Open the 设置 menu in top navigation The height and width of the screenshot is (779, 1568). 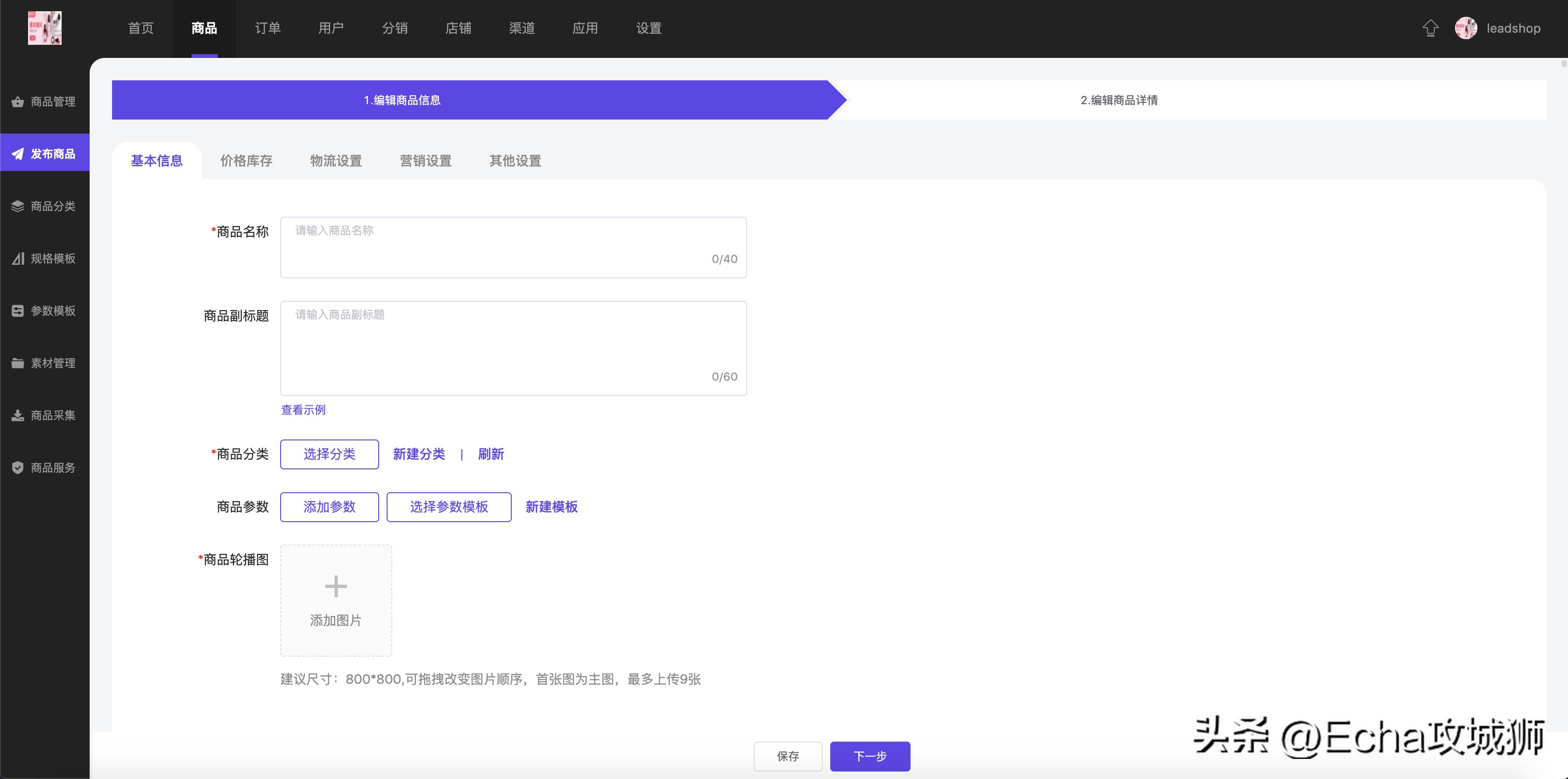648,28
